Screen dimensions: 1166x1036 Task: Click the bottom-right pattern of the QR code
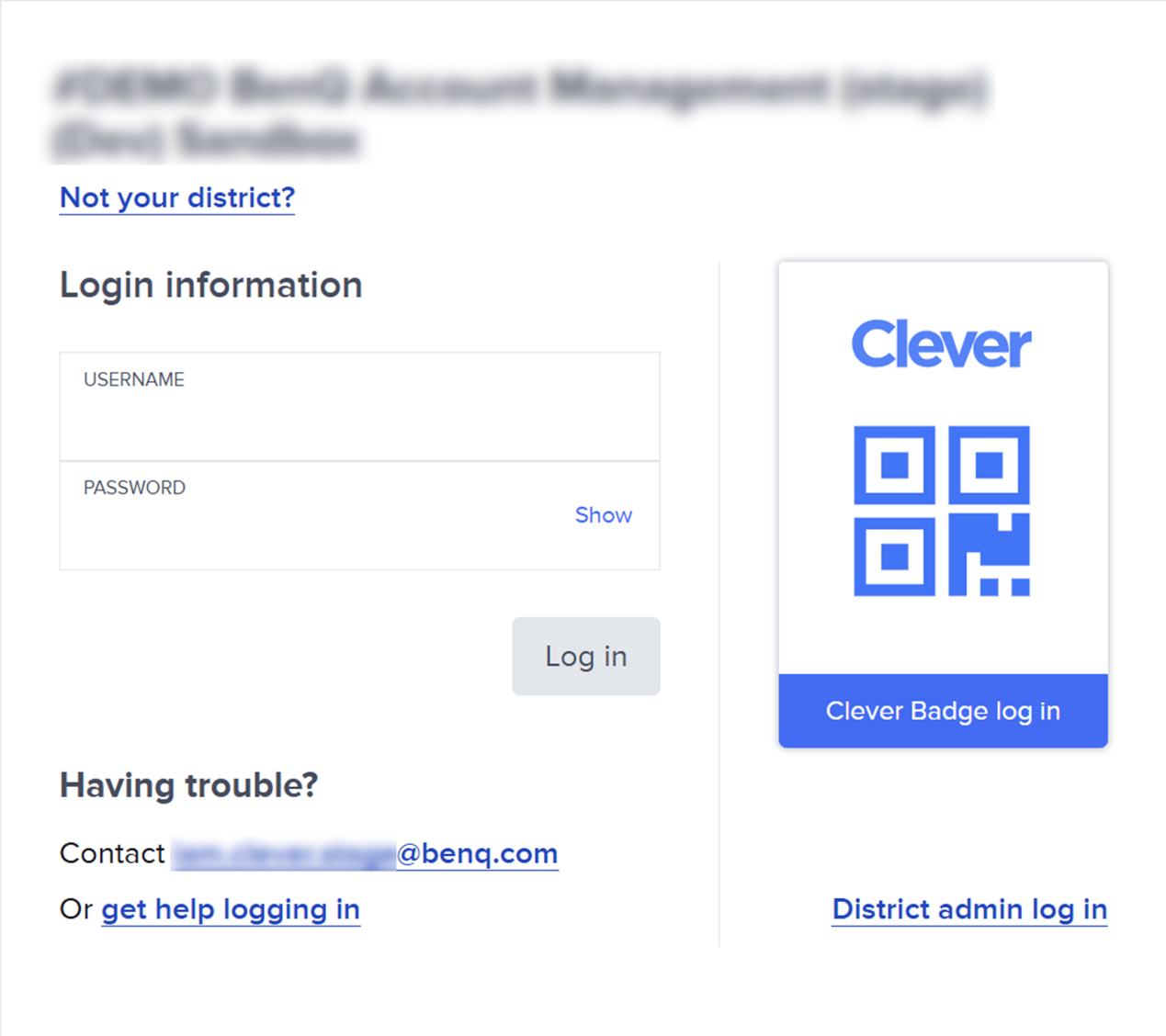(x=989, y=556)
